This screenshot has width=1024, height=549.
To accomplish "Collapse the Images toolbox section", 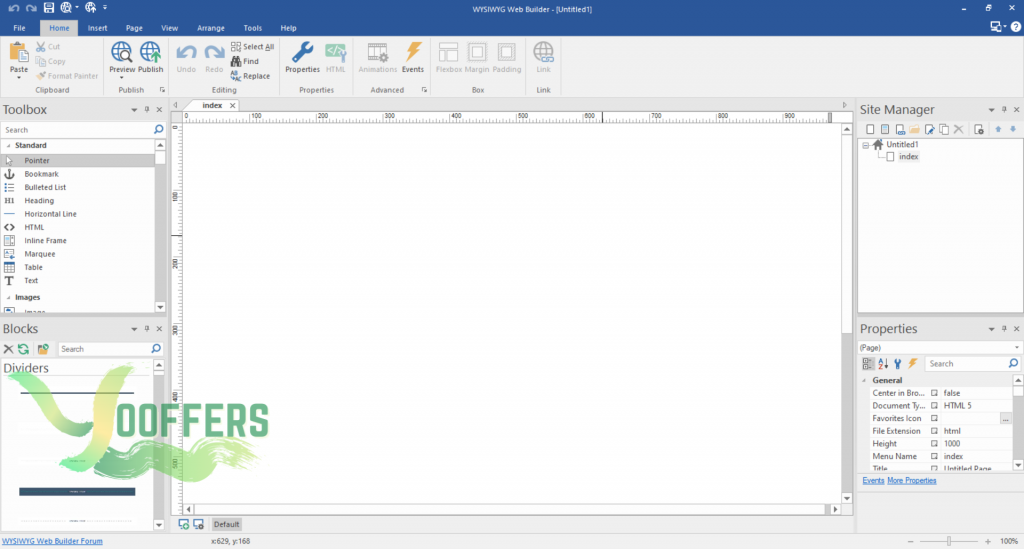I will pos(8,298).
